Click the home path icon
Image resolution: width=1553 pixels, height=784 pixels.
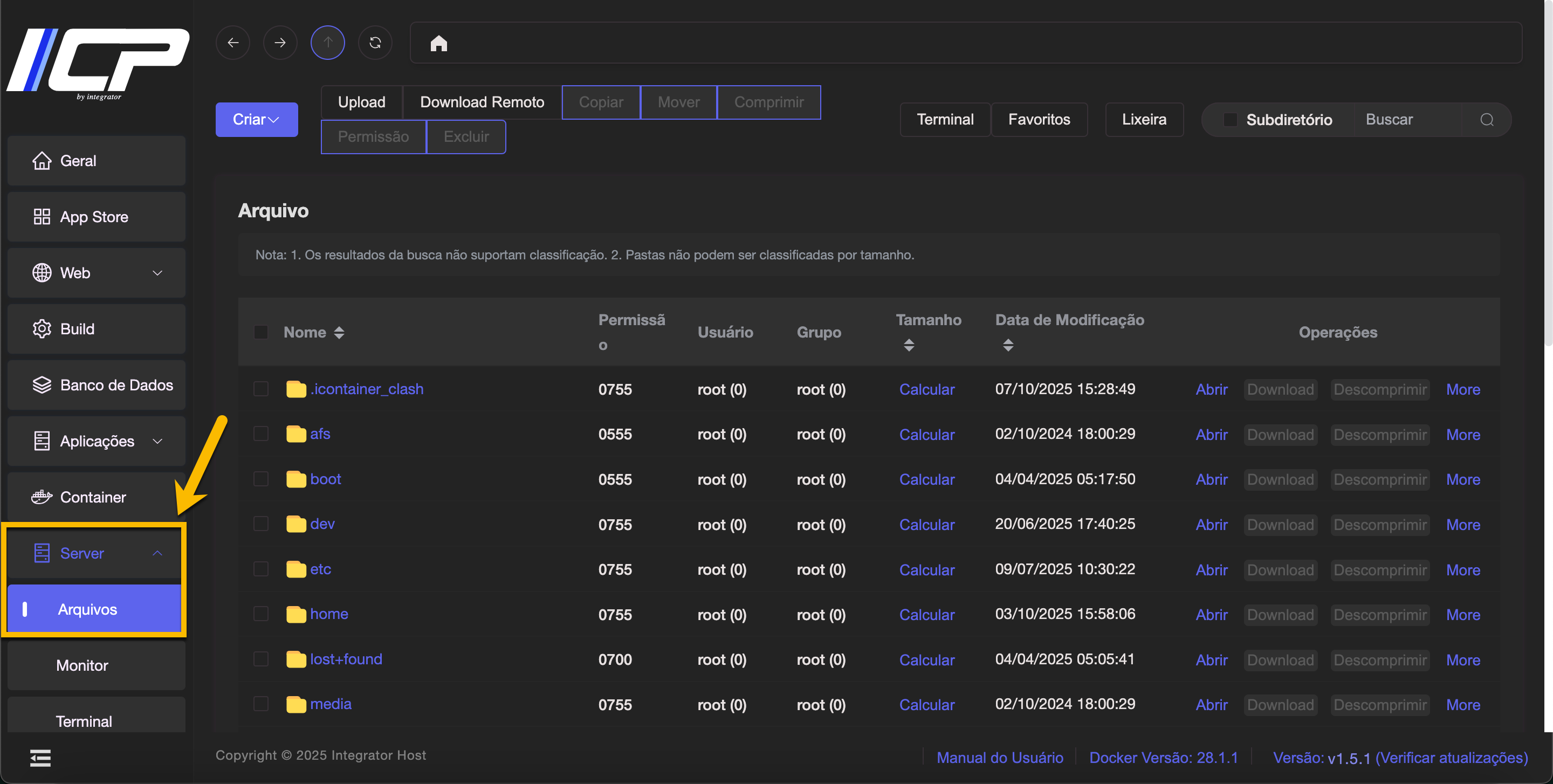[x=438, y=43]
